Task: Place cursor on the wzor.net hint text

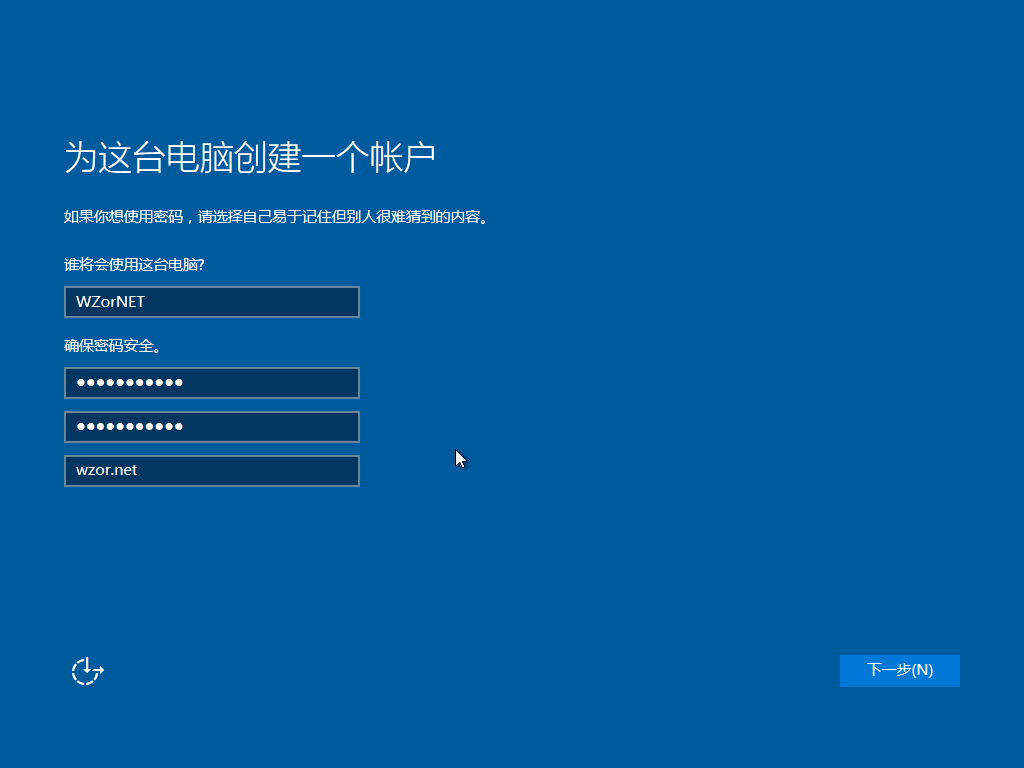Action: (107, 471)
